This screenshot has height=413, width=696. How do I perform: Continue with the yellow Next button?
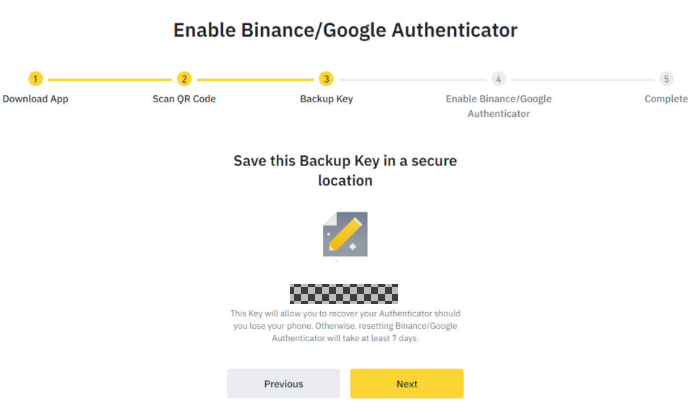tap(407, 384)
